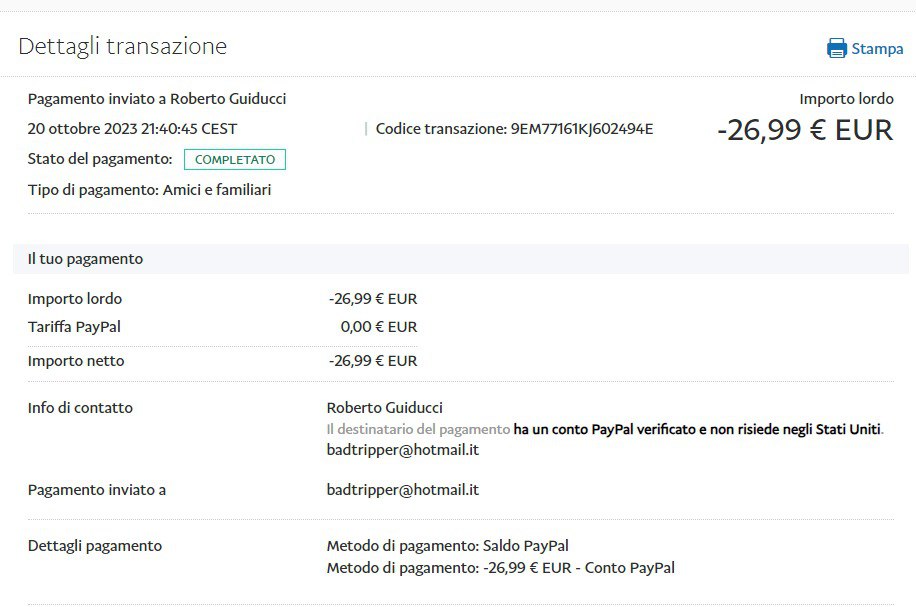Image resolution: width=916 pixels, height=607 pixels.
Task: Click the Dettagli transazione page heading
Action: point(122,46)
